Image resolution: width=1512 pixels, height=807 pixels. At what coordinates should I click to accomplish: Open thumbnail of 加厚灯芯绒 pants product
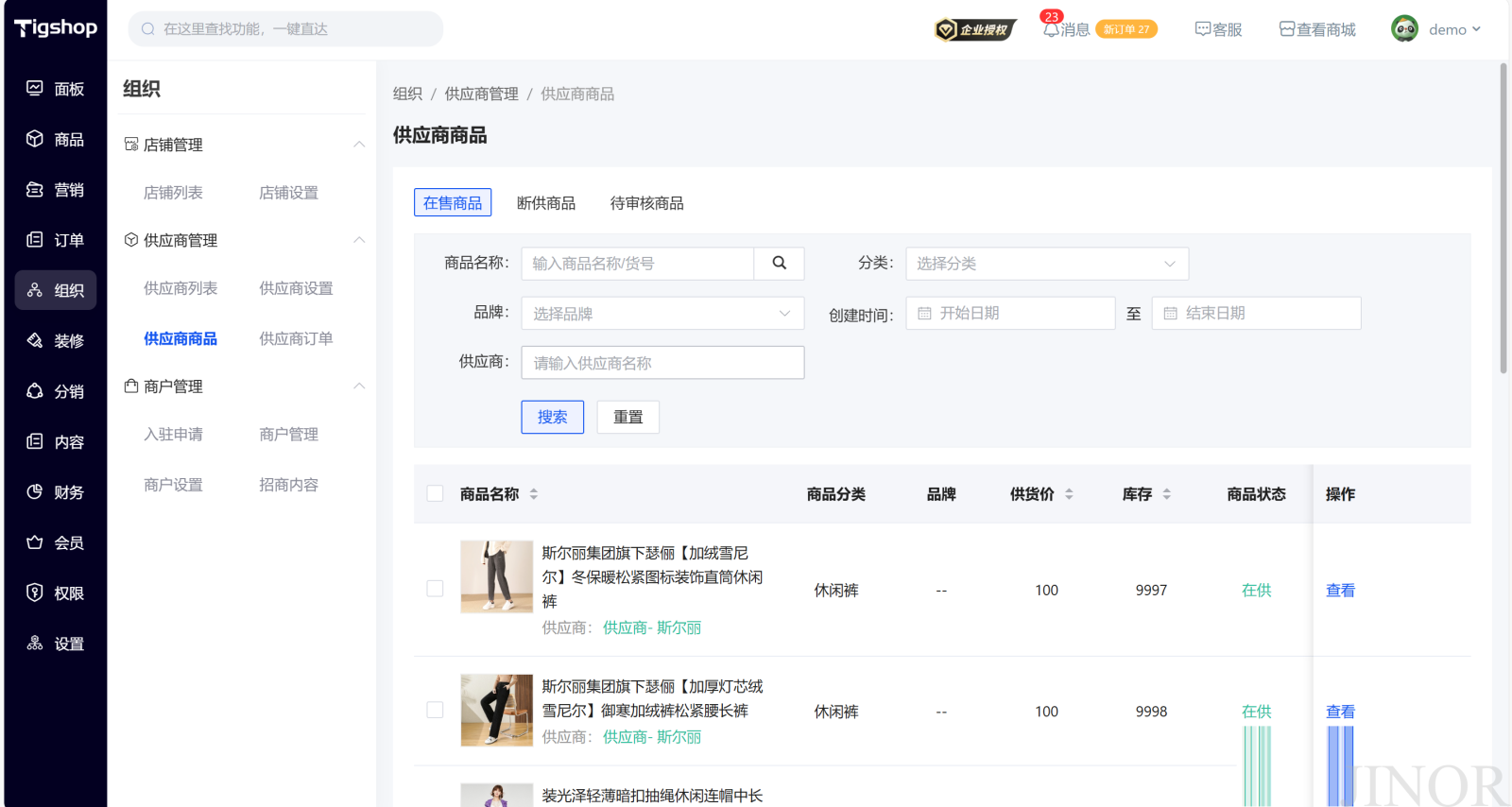497,711
